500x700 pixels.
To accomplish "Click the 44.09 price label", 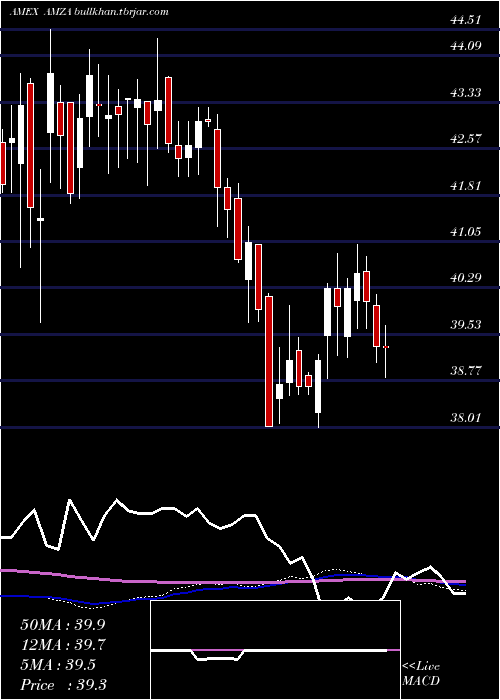I will (x=466, y=46).
